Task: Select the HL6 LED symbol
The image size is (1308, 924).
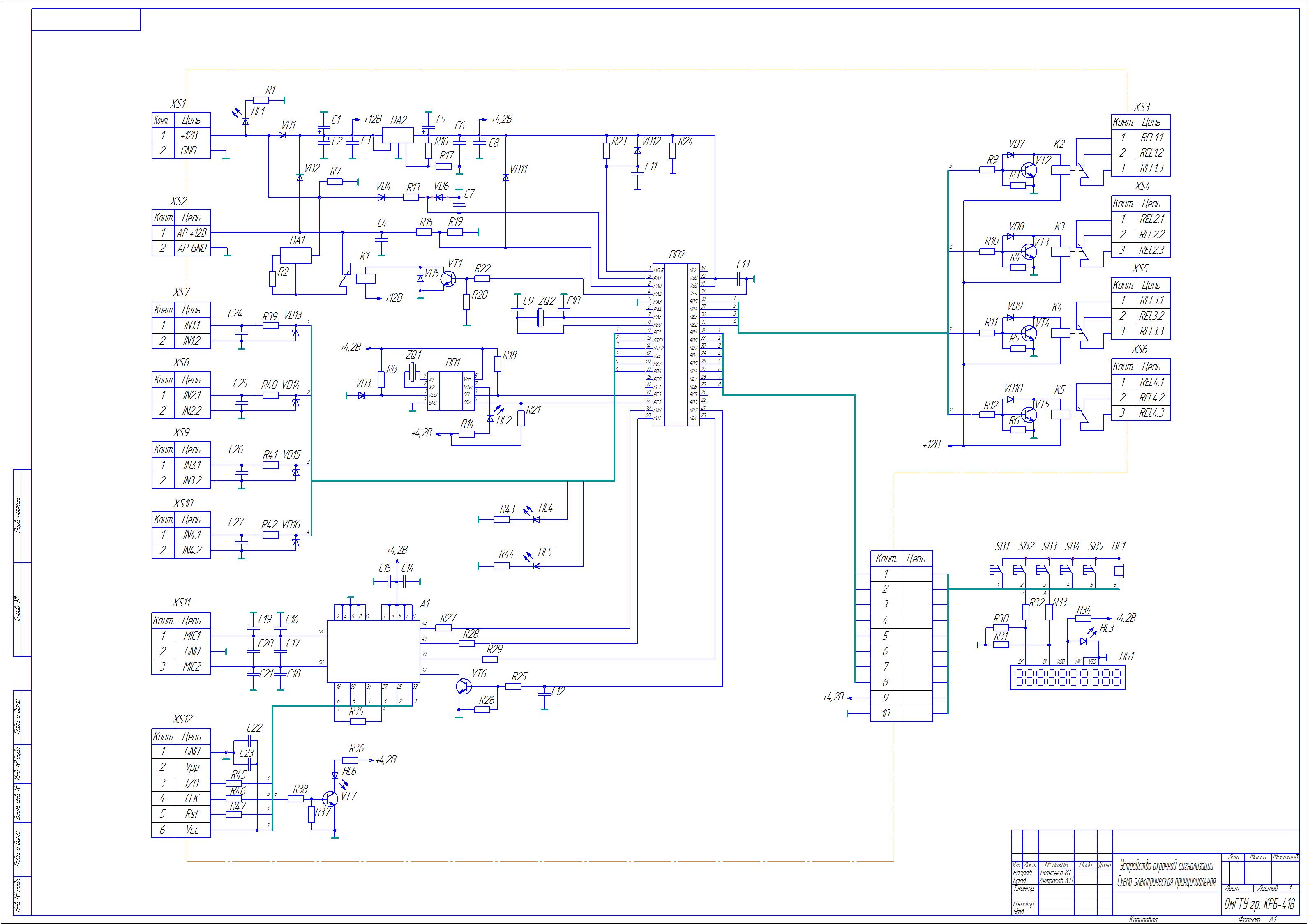Action: tap(335, 775)
